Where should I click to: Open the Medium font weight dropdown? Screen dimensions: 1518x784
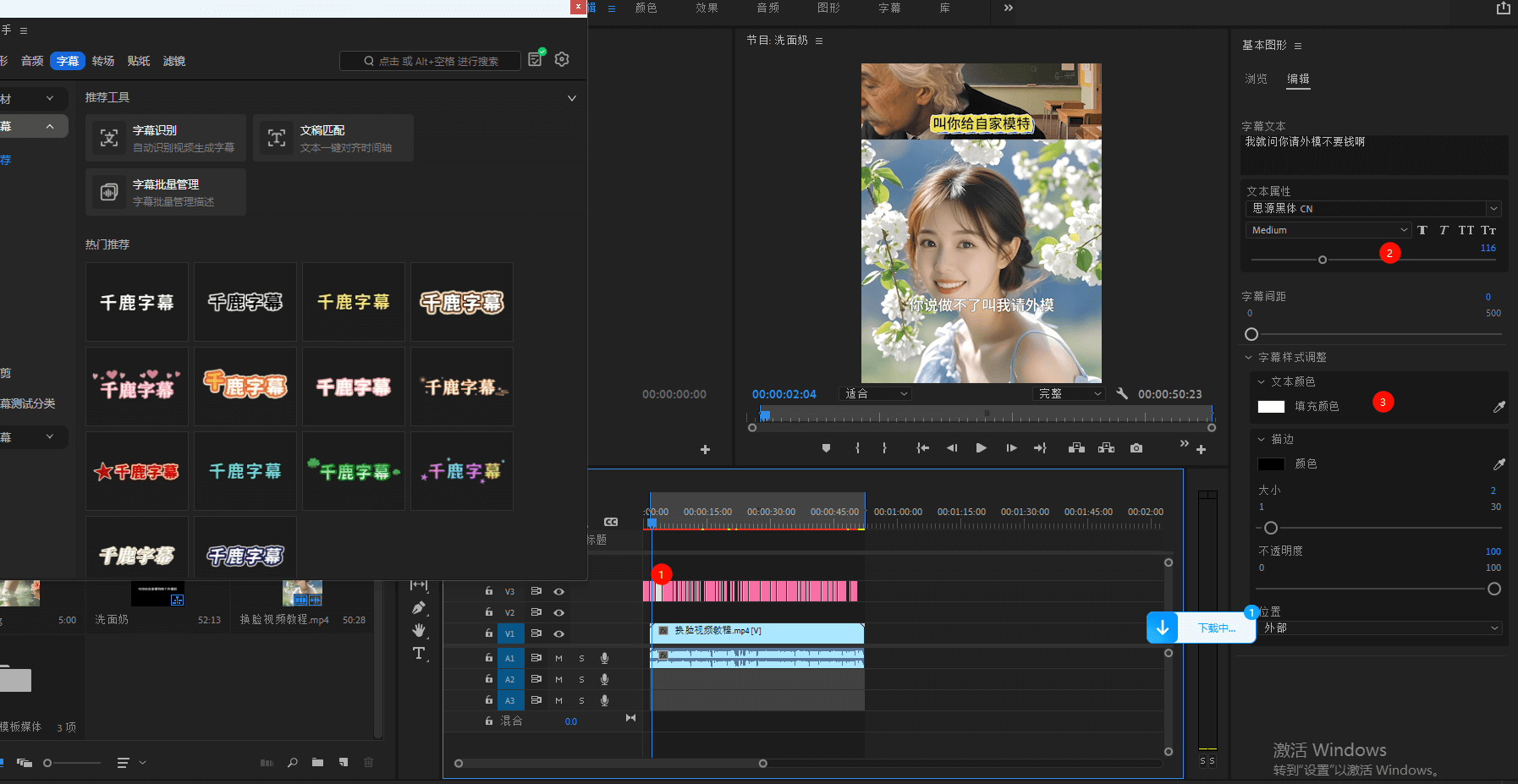click(1327, 230)
